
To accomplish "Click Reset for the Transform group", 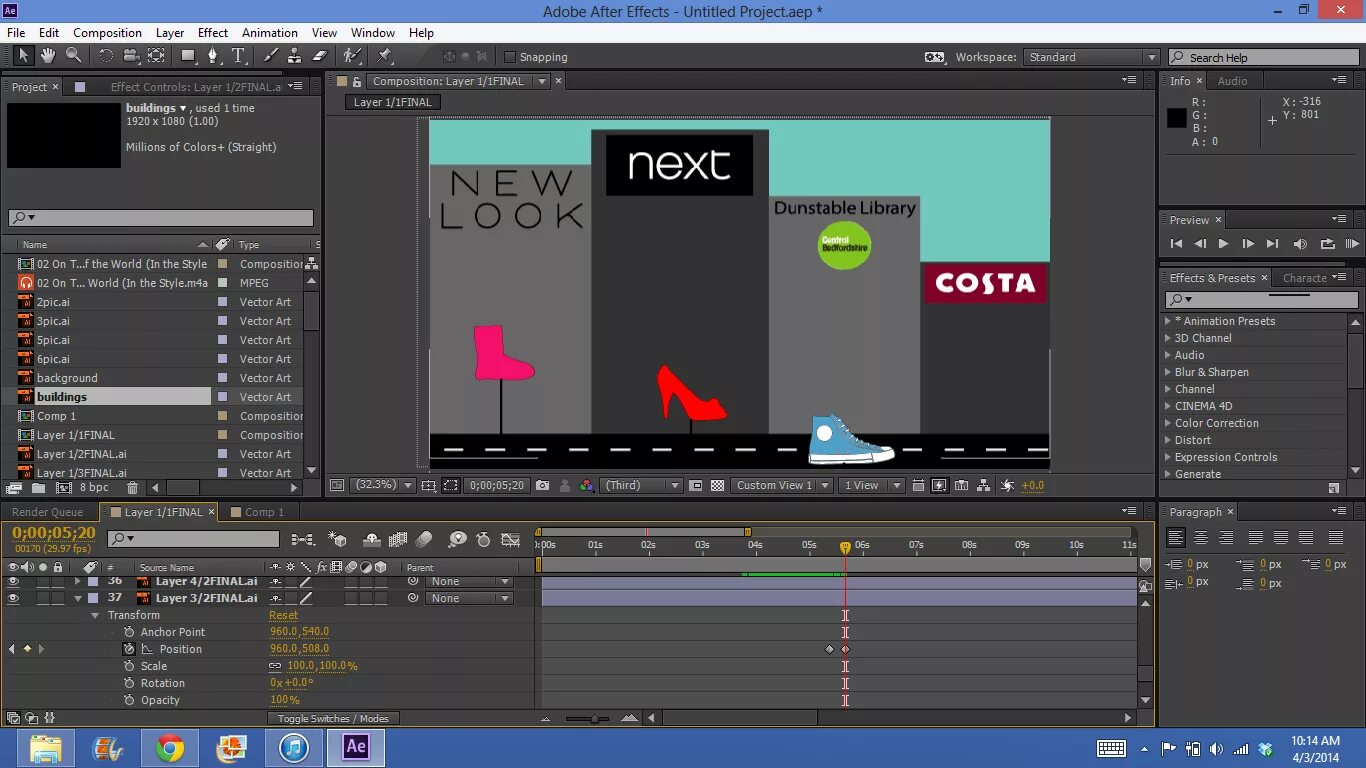I will [283, 615].
